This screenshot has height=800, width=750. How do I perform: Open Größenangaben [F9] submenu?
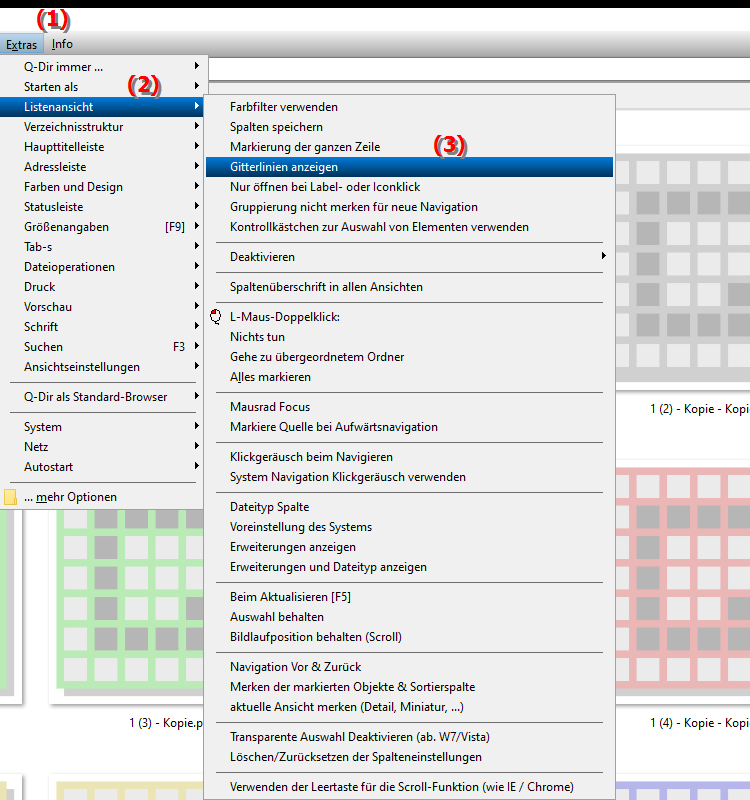click(102, 227)
